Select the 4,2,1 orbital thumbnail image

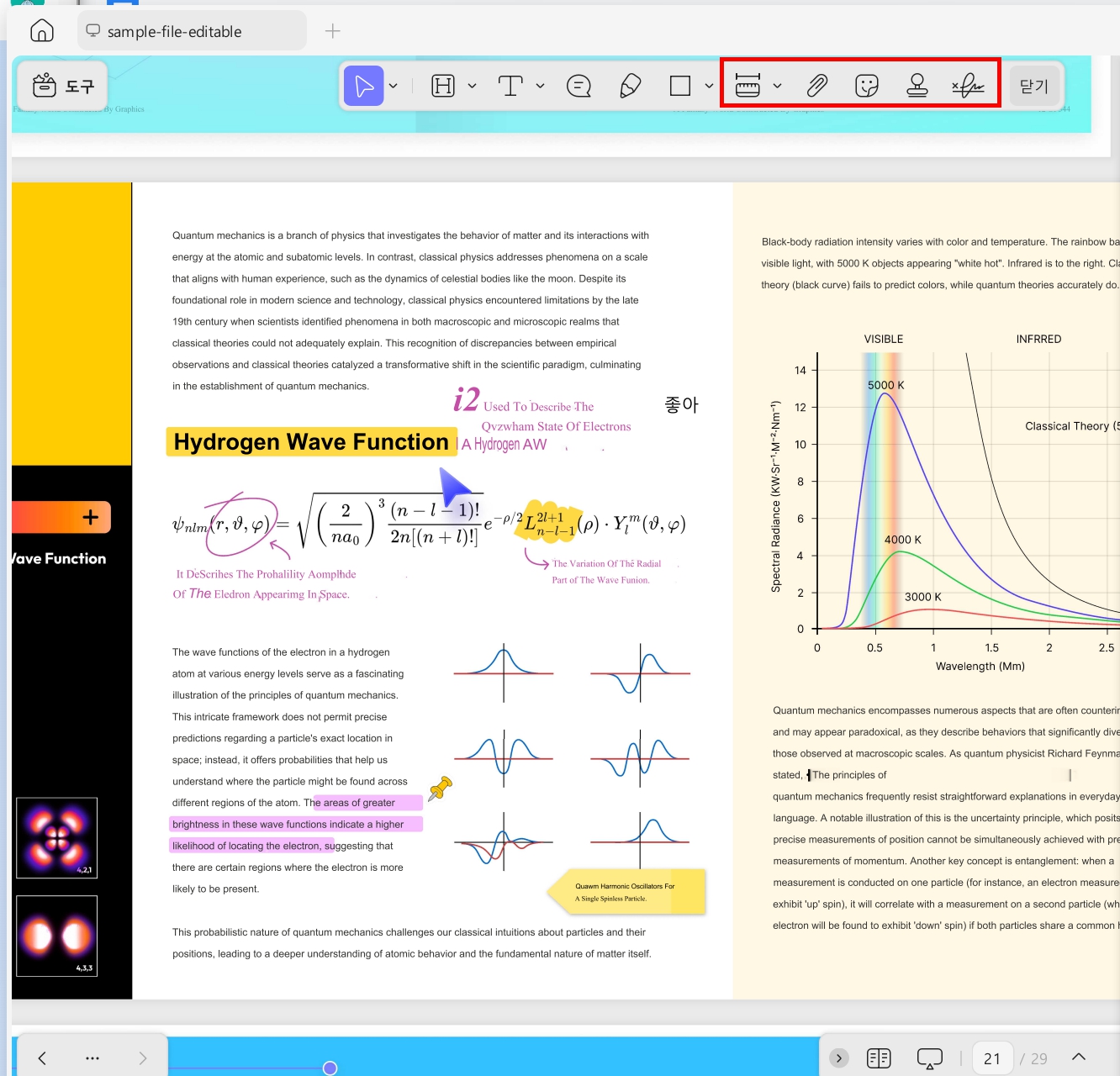point(56,838)
